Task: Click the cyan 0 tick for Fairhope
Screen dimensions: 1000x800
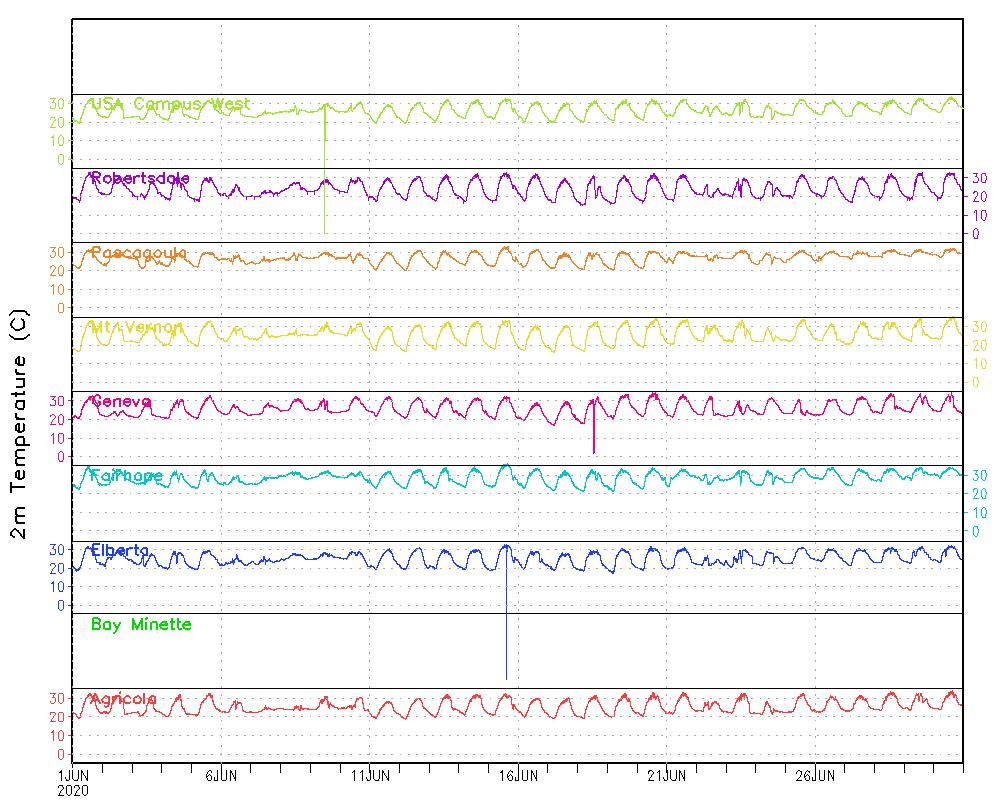Action: [975, 531]
